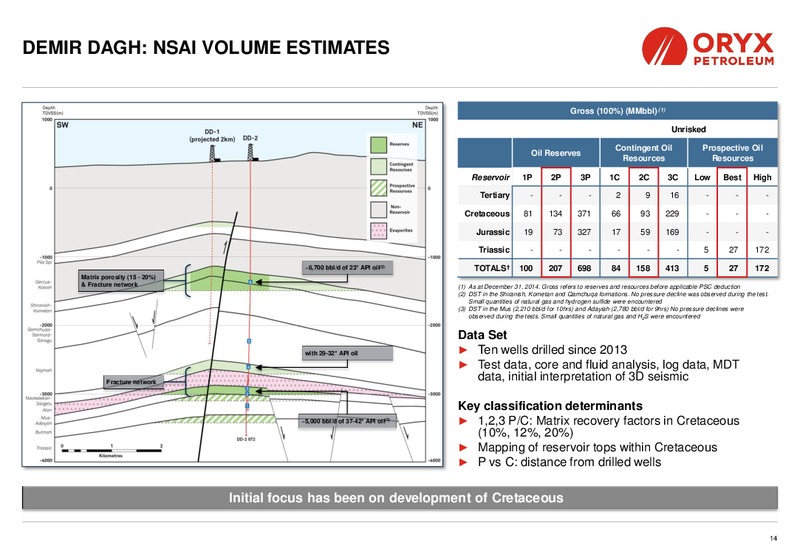
Task: Click the total 3C value '413'
Action: pos(672,268)
